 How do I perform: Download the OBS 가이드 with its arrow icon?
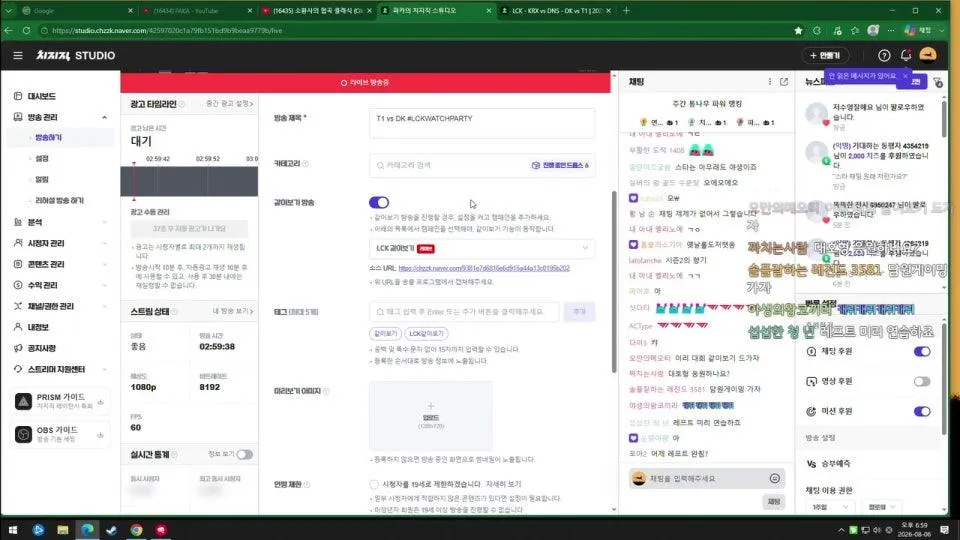[x=100, y=435]
